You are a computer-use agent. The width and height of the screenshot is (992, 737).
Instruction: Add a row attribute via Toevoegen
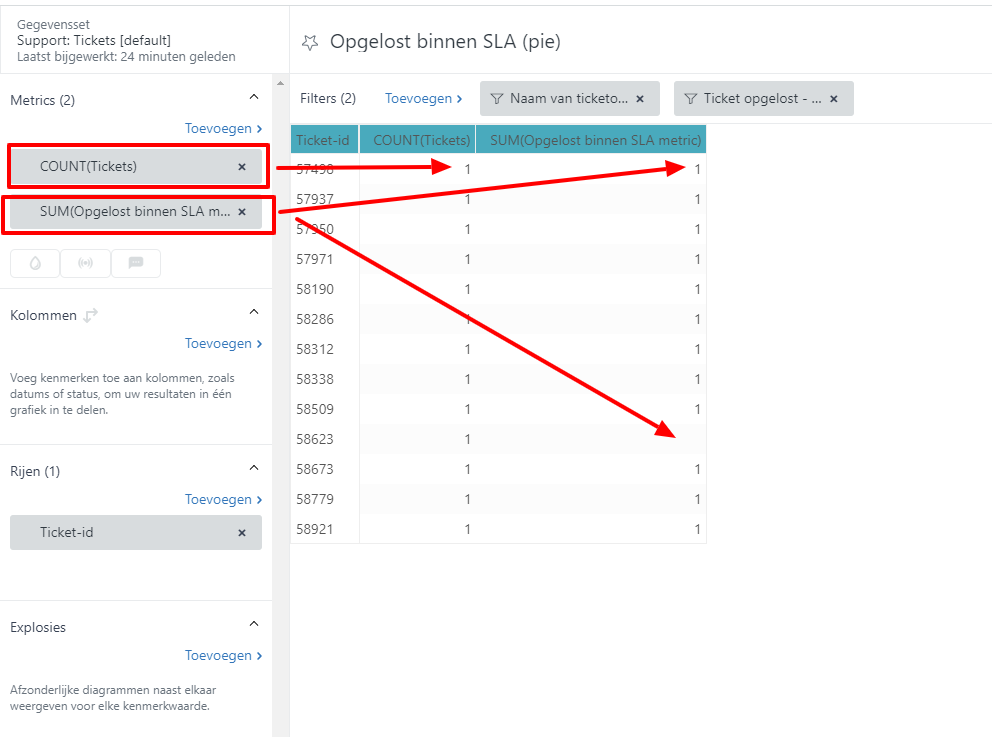223,499
